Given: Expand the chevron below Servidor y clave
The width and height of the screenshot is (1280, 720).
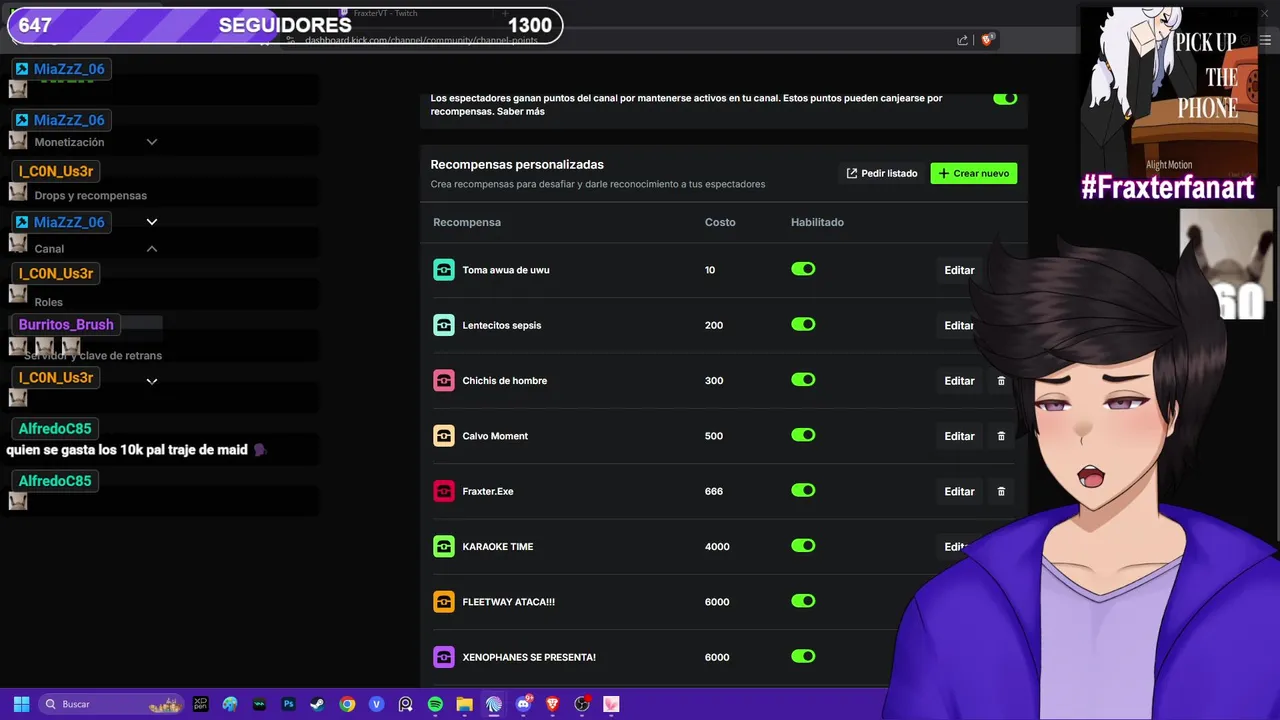Looking at the screenshot, I should point(152,381).
